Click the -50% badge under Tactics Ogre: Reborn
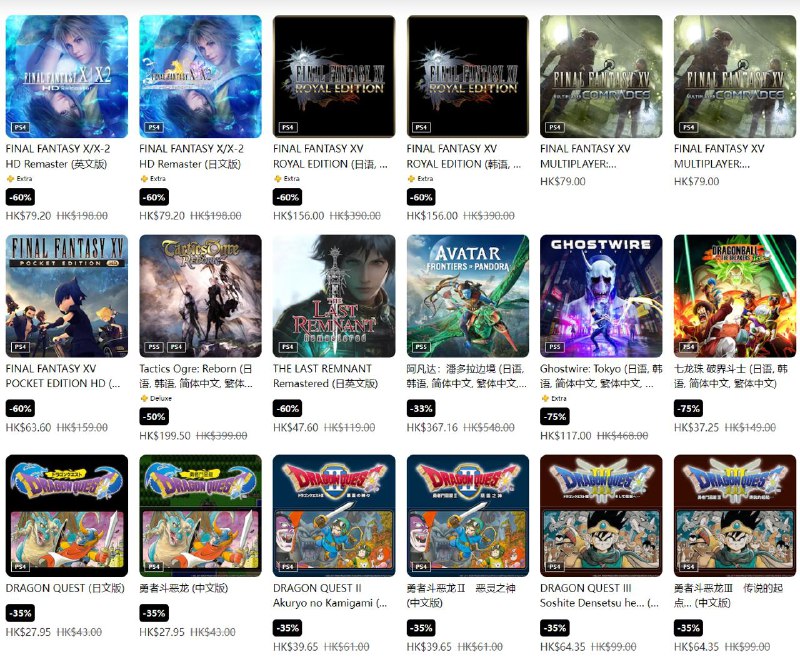 (154, 417)
